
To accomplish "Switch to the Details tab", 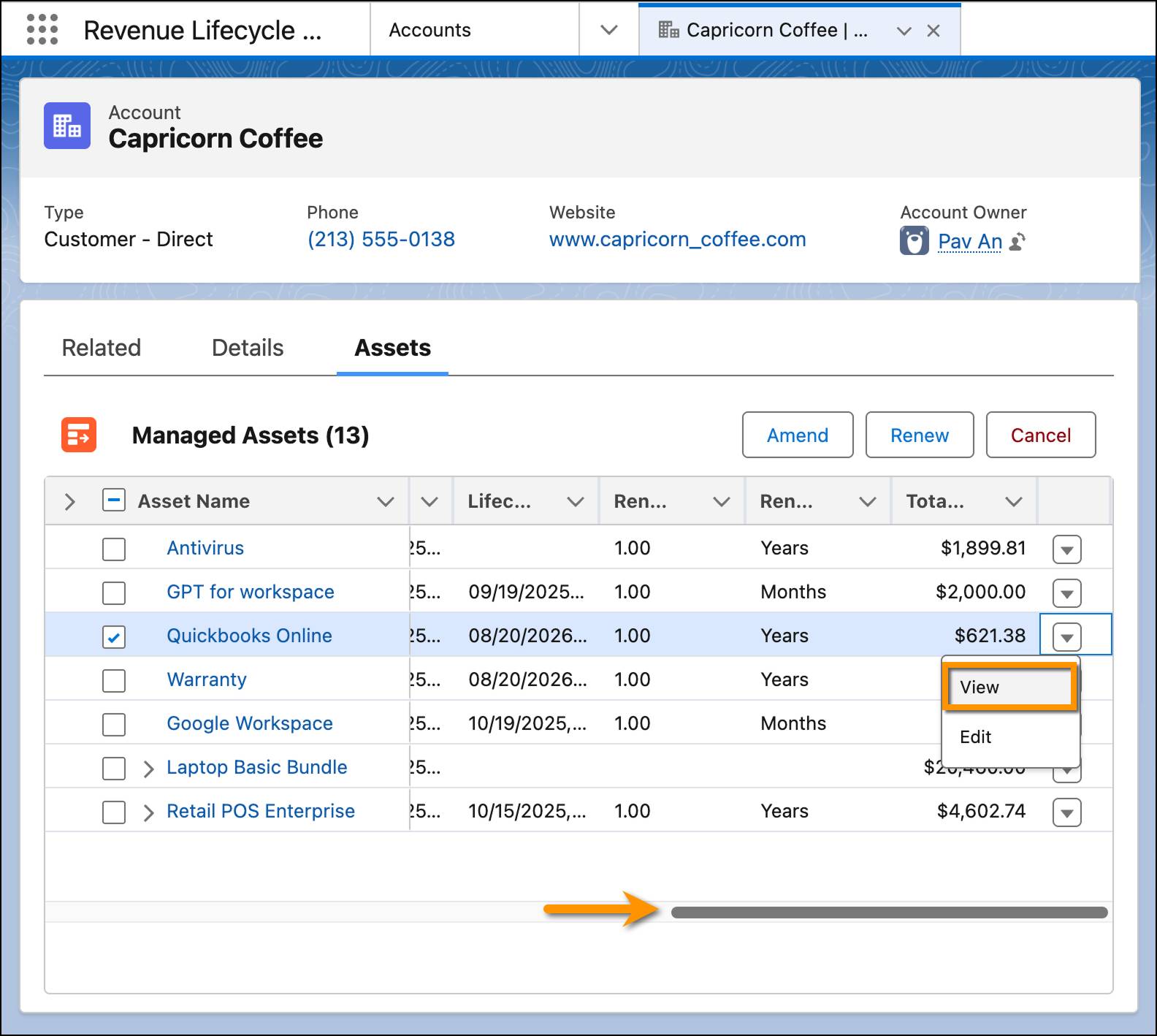I will (x=247, y=348).
